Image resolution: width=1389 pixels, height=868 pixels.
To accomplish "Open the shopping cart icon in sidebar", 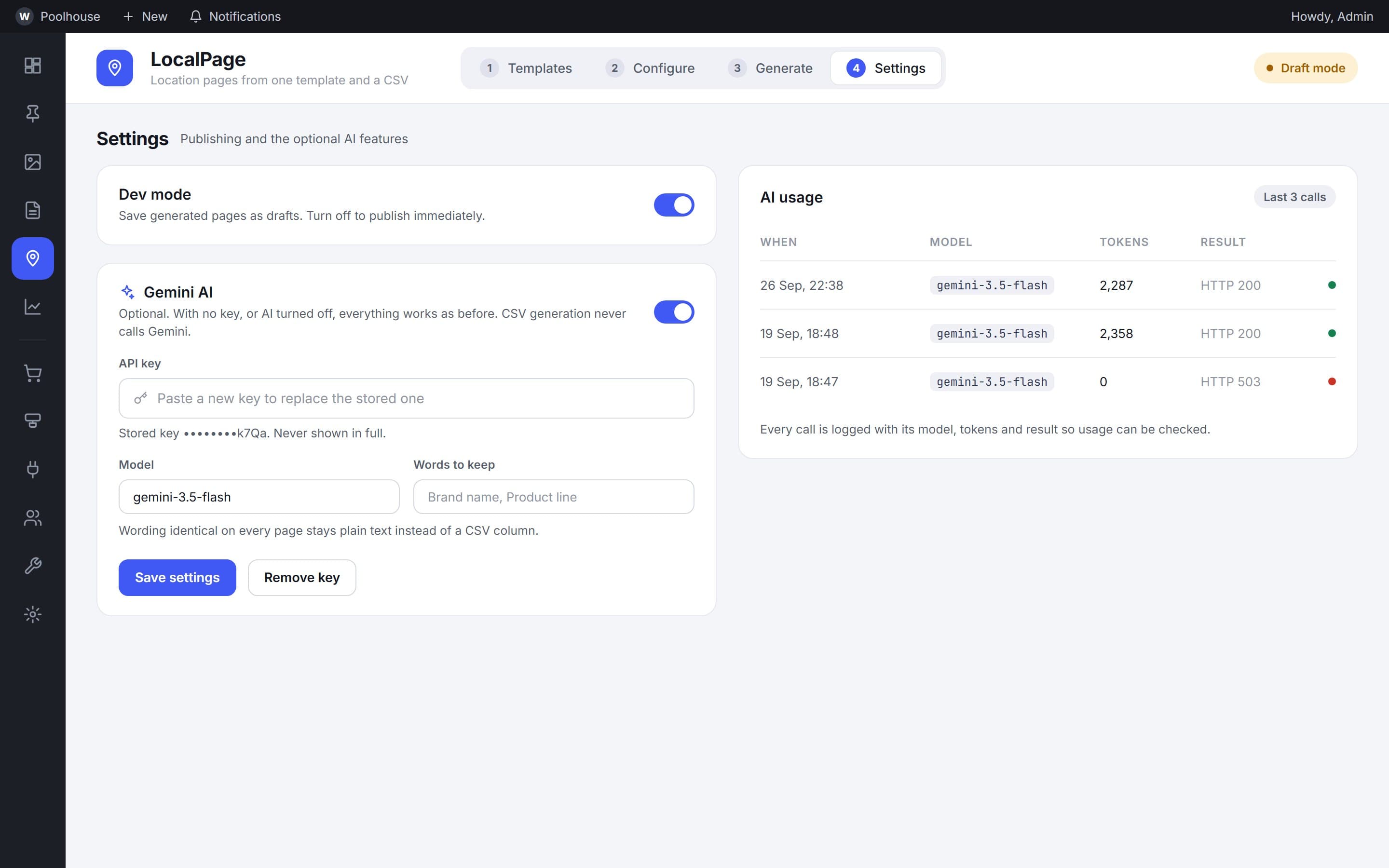I will click(x=33, y=373).
